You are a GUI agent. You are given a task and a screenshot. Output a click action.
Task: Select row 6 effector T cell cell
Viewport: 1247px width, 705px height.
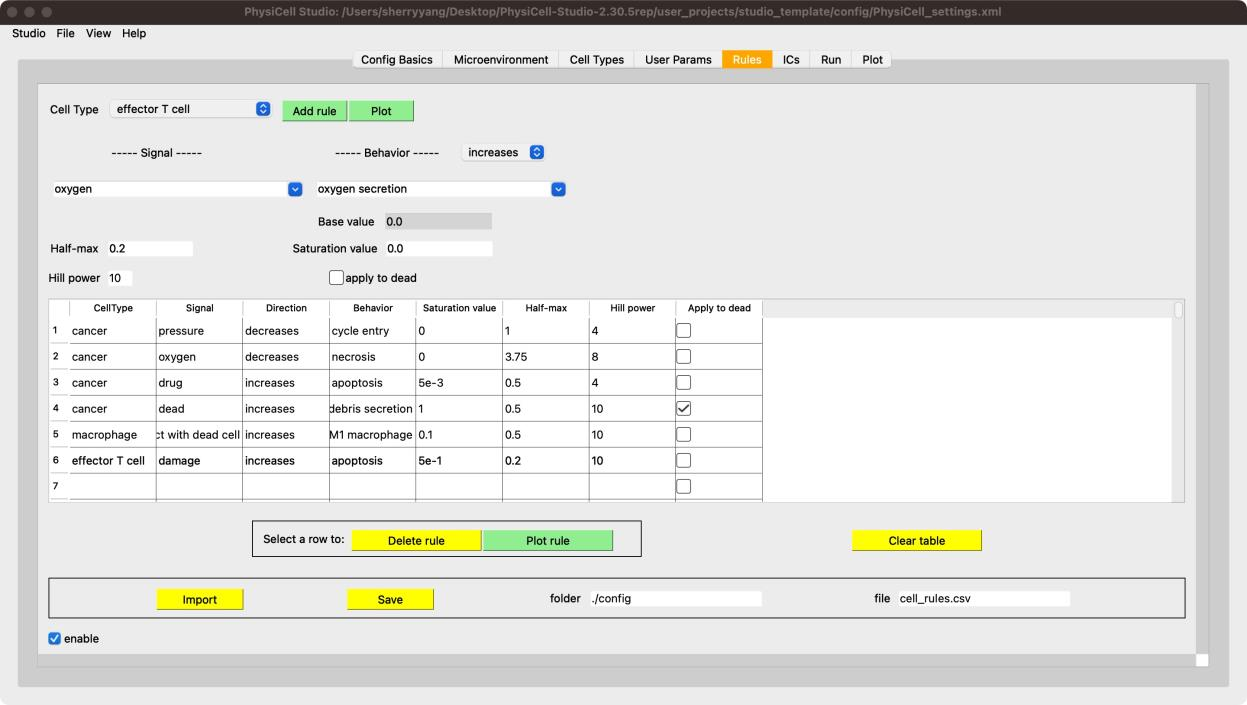pos(111,460)
